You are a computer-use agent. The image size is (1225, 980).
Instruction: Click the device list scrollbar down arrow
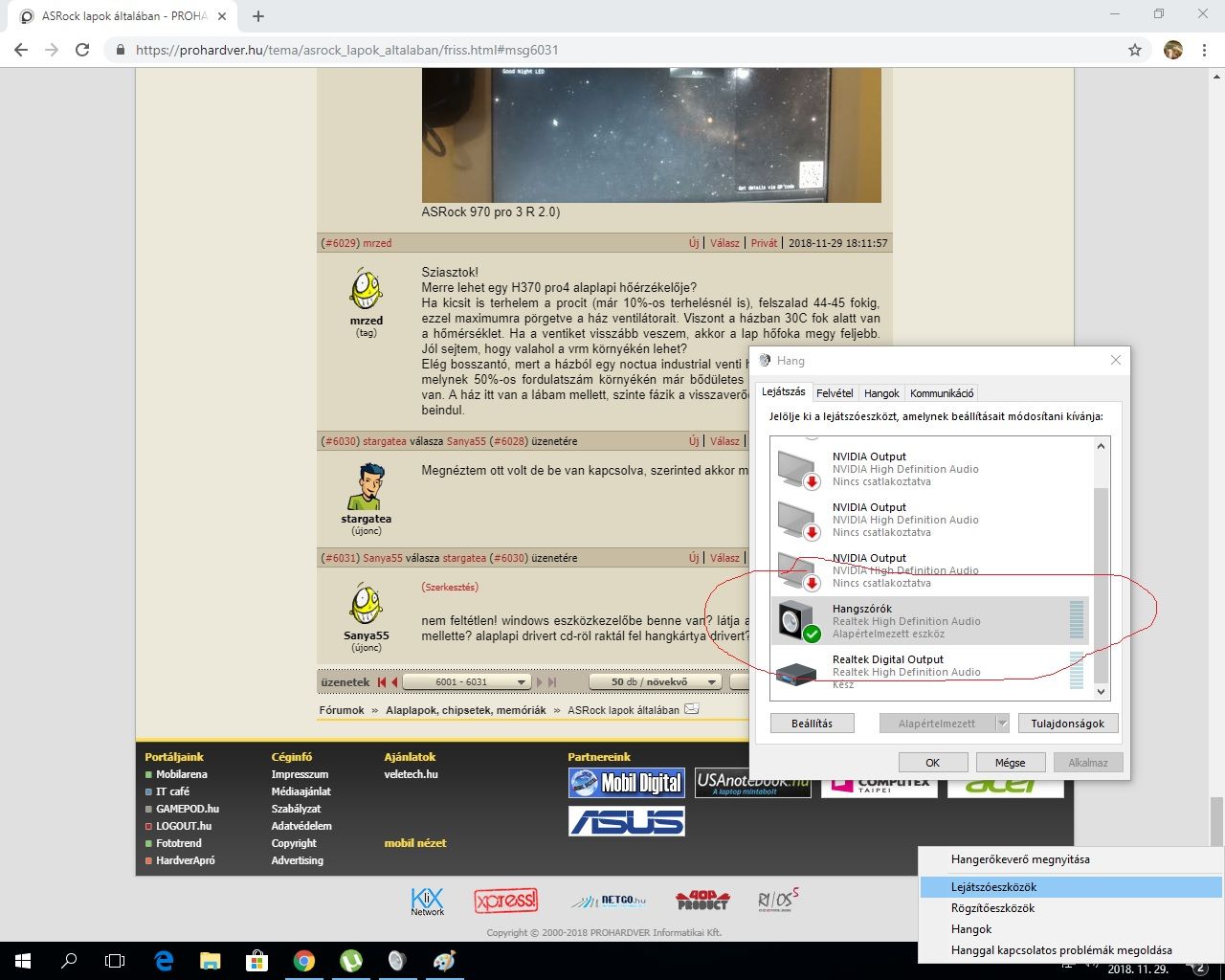1101,691
